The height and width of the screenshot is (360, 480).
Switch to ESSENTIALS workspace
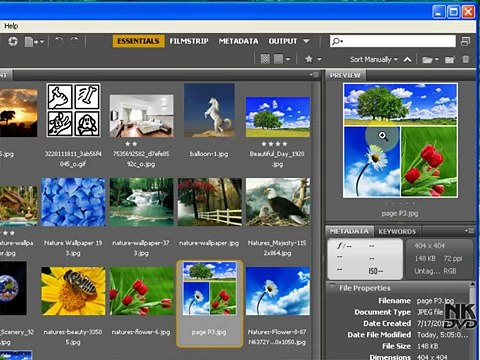[138, 41]
